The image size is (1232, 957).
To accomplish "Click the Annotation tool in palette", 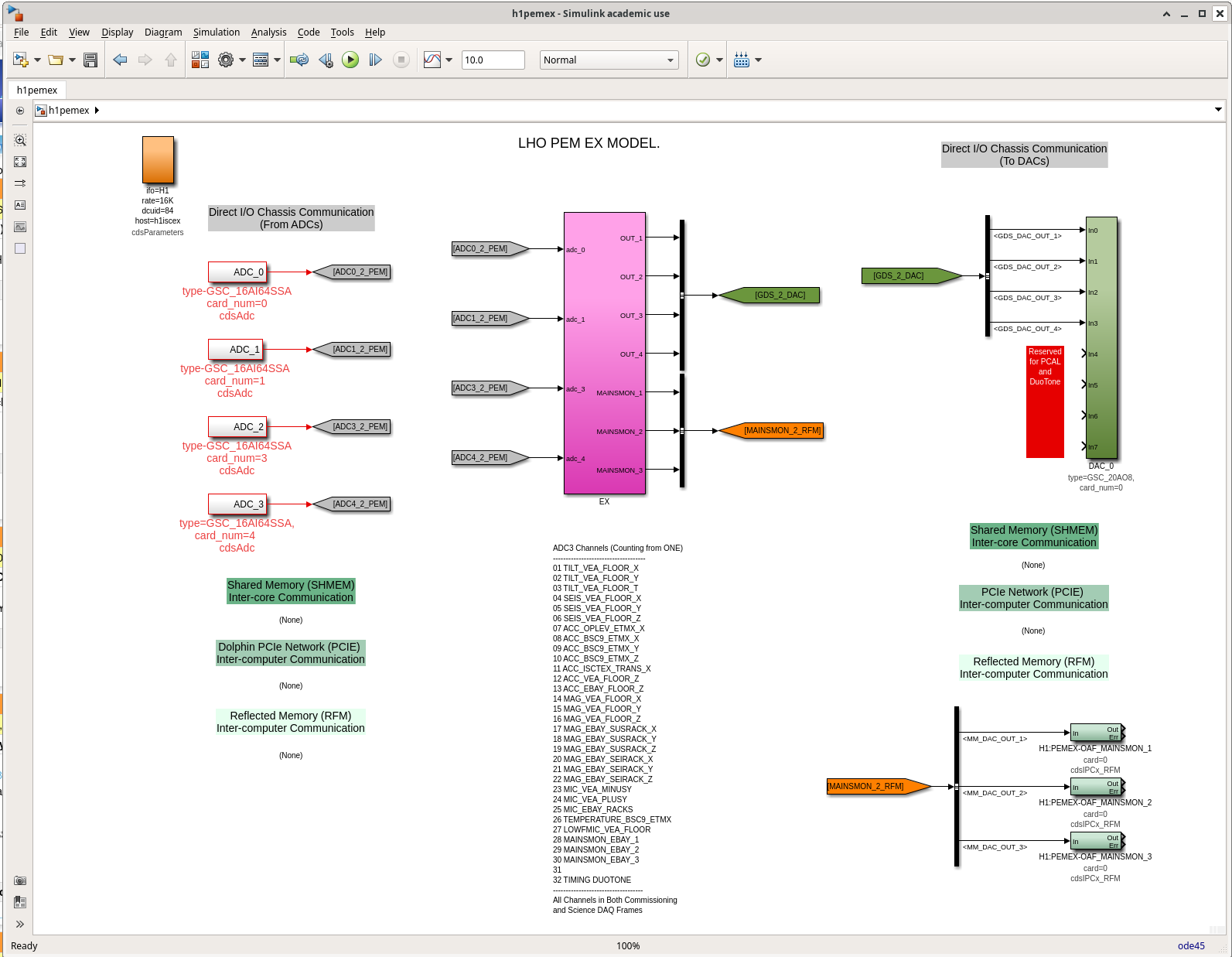I will pyautogui.click(x=20, y=205).
